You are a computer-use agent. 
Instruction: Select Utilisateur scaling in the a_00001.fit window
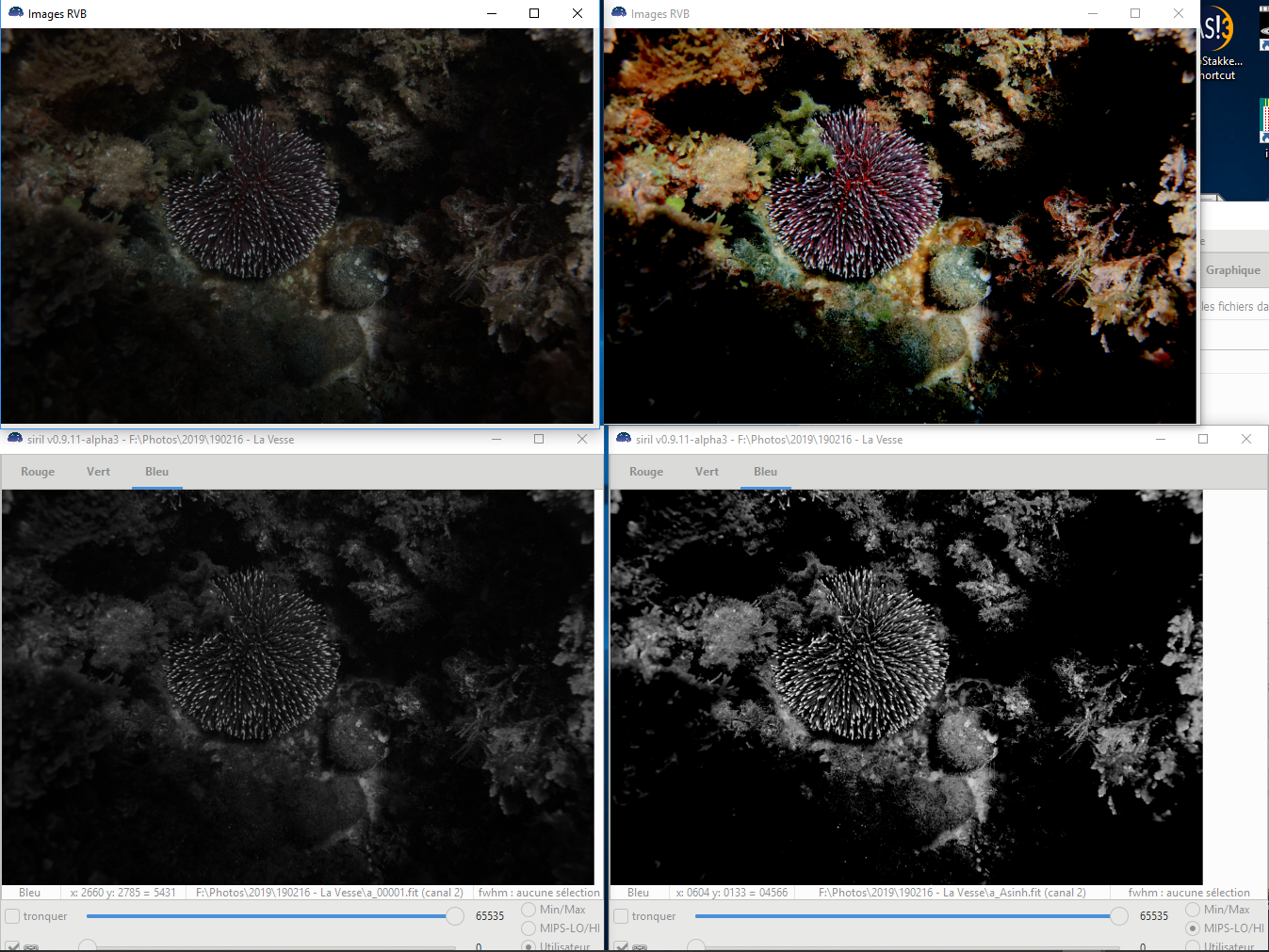(x=529, y=946)
